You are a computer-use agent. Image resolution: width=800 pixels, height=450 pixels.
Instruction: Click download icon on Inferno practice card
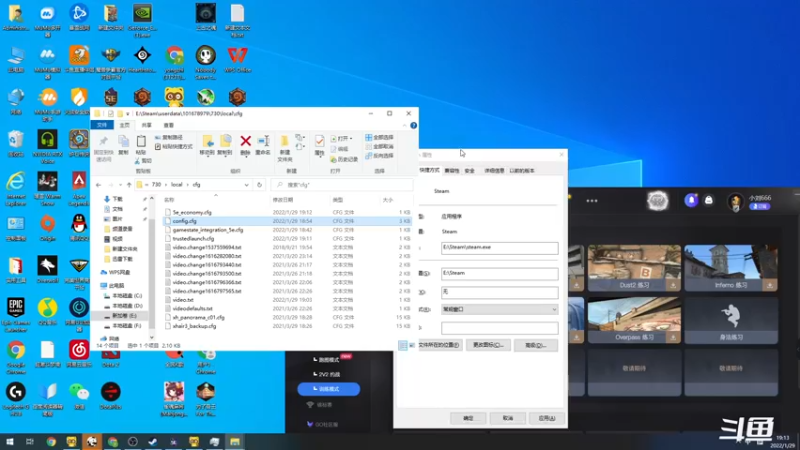(x=769, y=285)
